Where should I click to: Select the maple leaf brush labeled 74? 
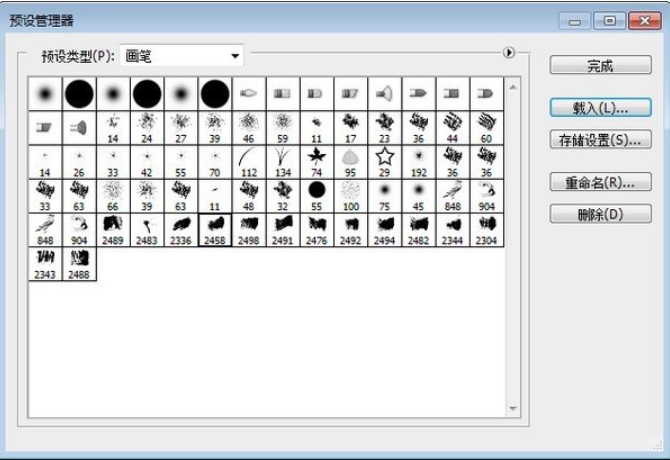click(317, 161)
